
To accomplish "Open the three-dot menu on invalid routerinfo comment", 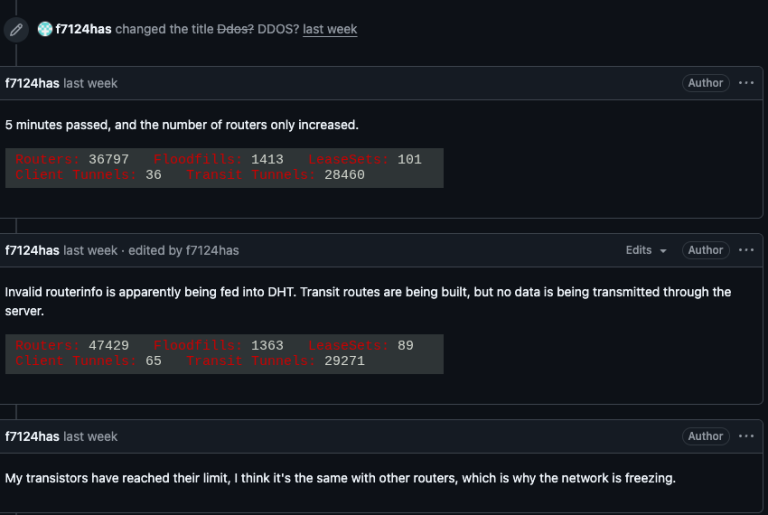I will [746, 250].
